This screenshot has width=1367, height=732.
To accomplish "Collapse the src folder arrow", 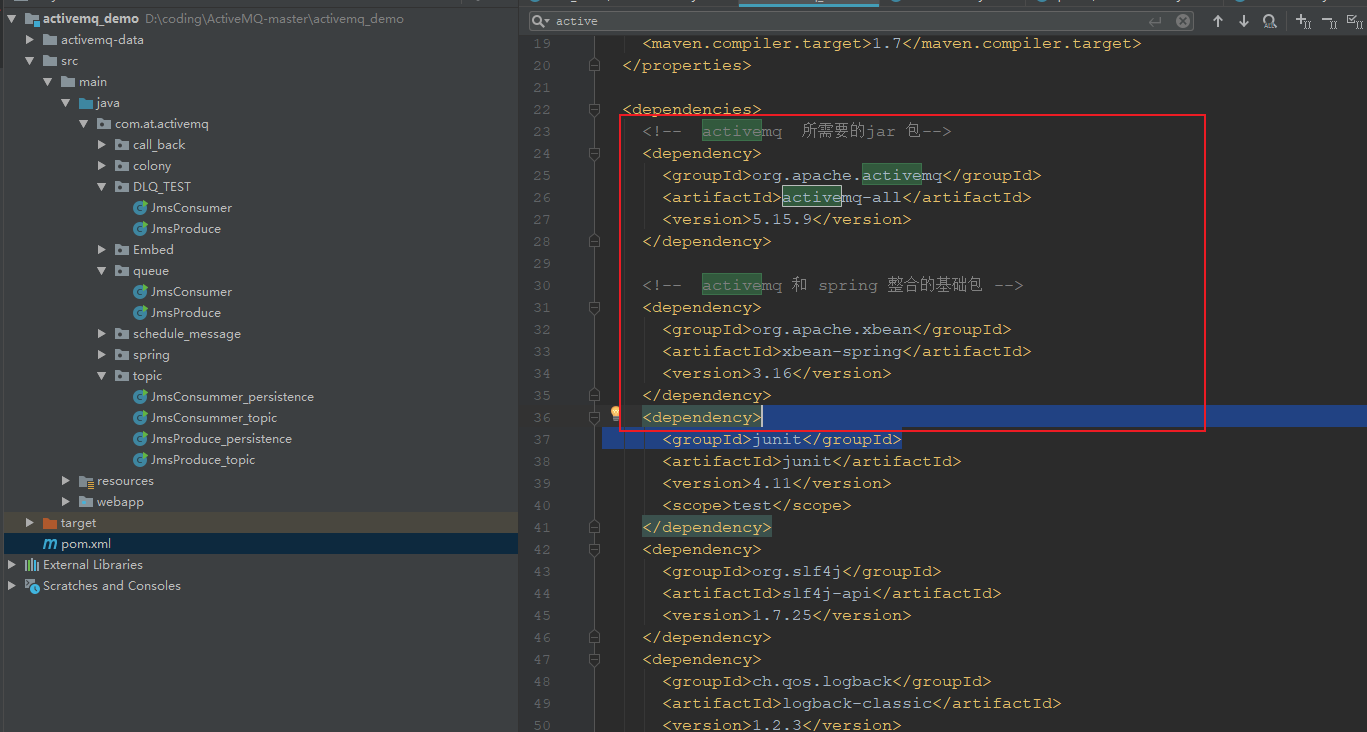I will coord(30,61).
